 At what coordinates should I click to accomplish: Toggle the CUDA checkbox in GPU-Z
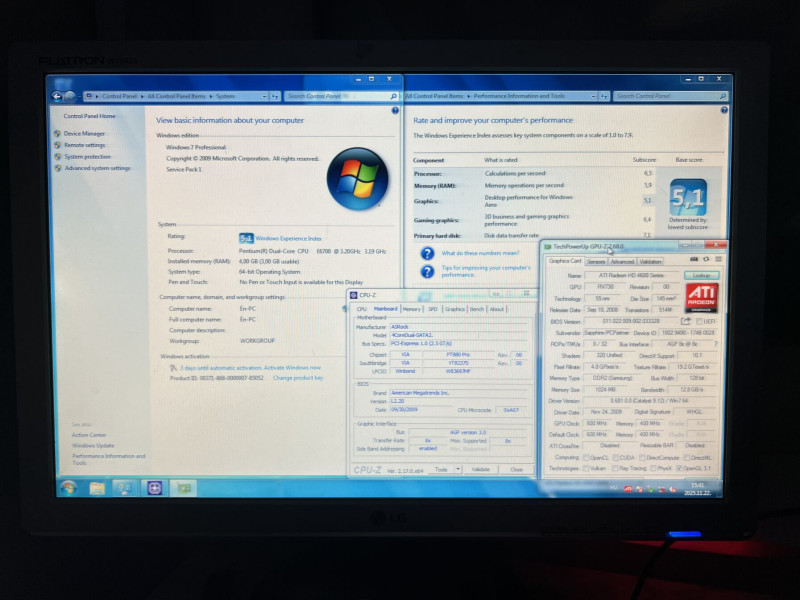[616, 458]
